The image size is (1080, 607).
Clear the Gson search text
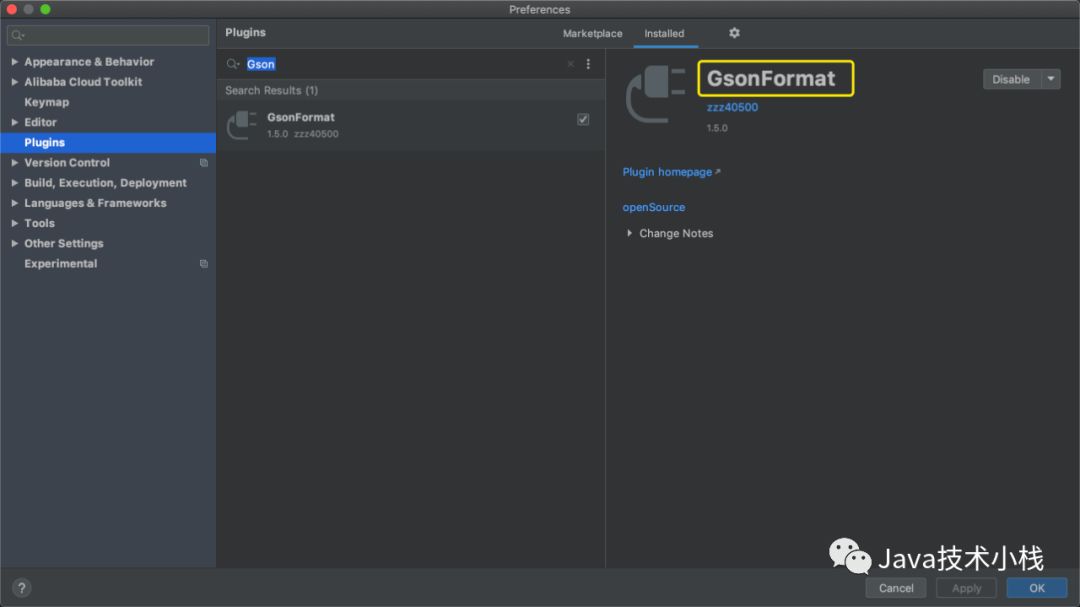click(x=570, y=64)
